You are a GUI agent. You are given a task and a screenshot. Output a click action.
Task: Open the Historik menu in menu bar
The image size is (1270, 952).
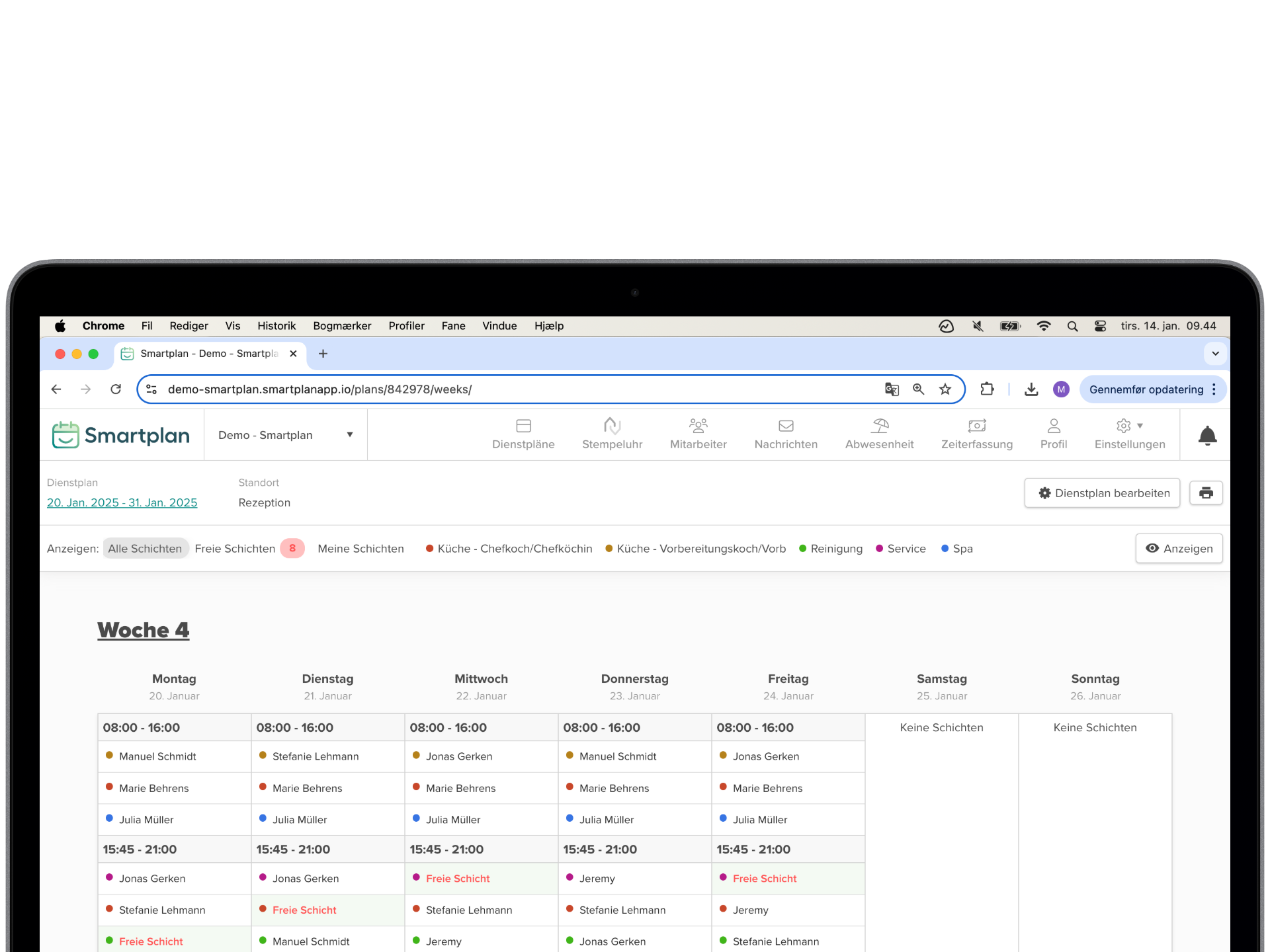(276, 326)
